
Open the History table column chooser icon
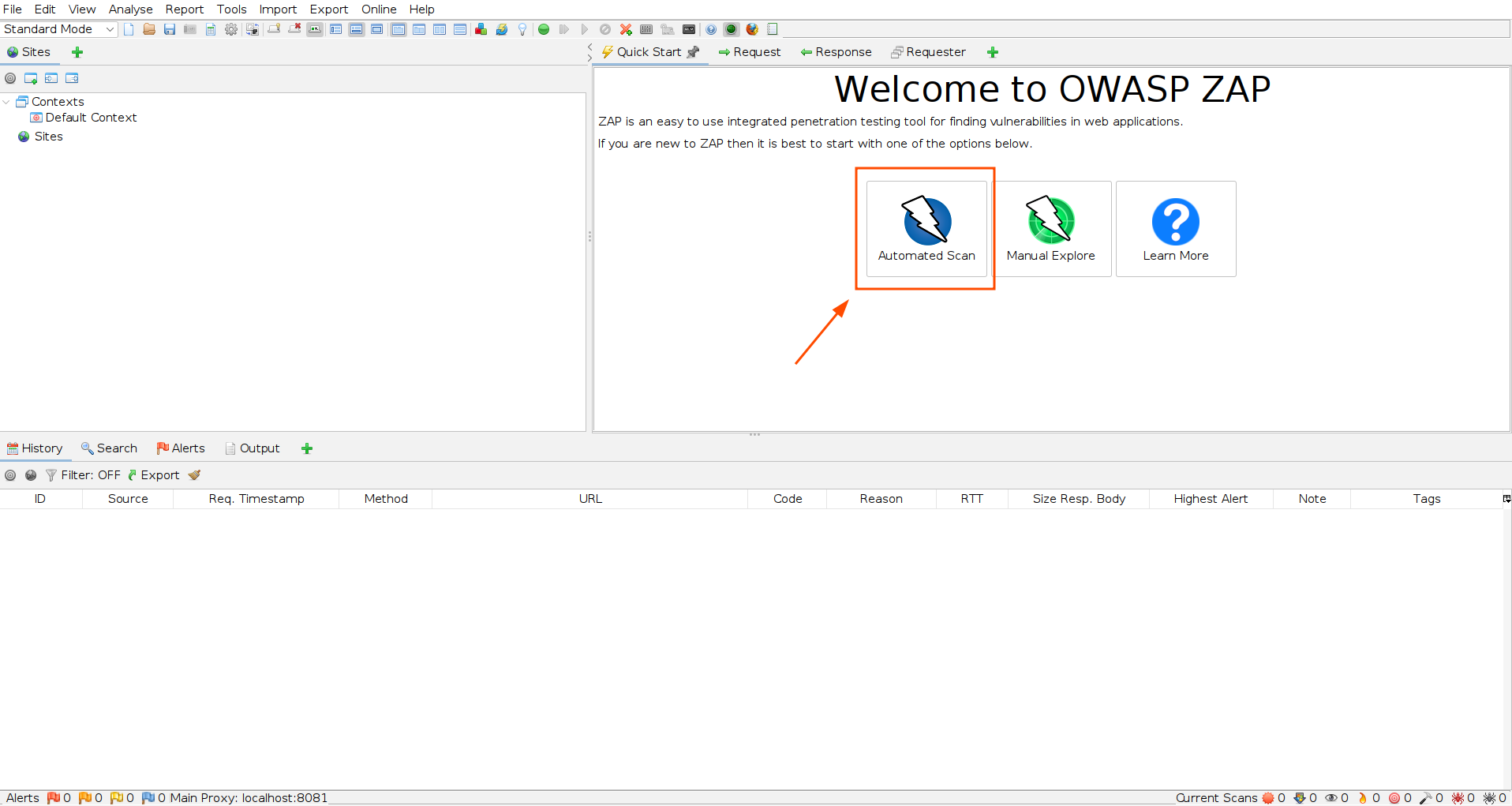click(x=1506, y=499)
